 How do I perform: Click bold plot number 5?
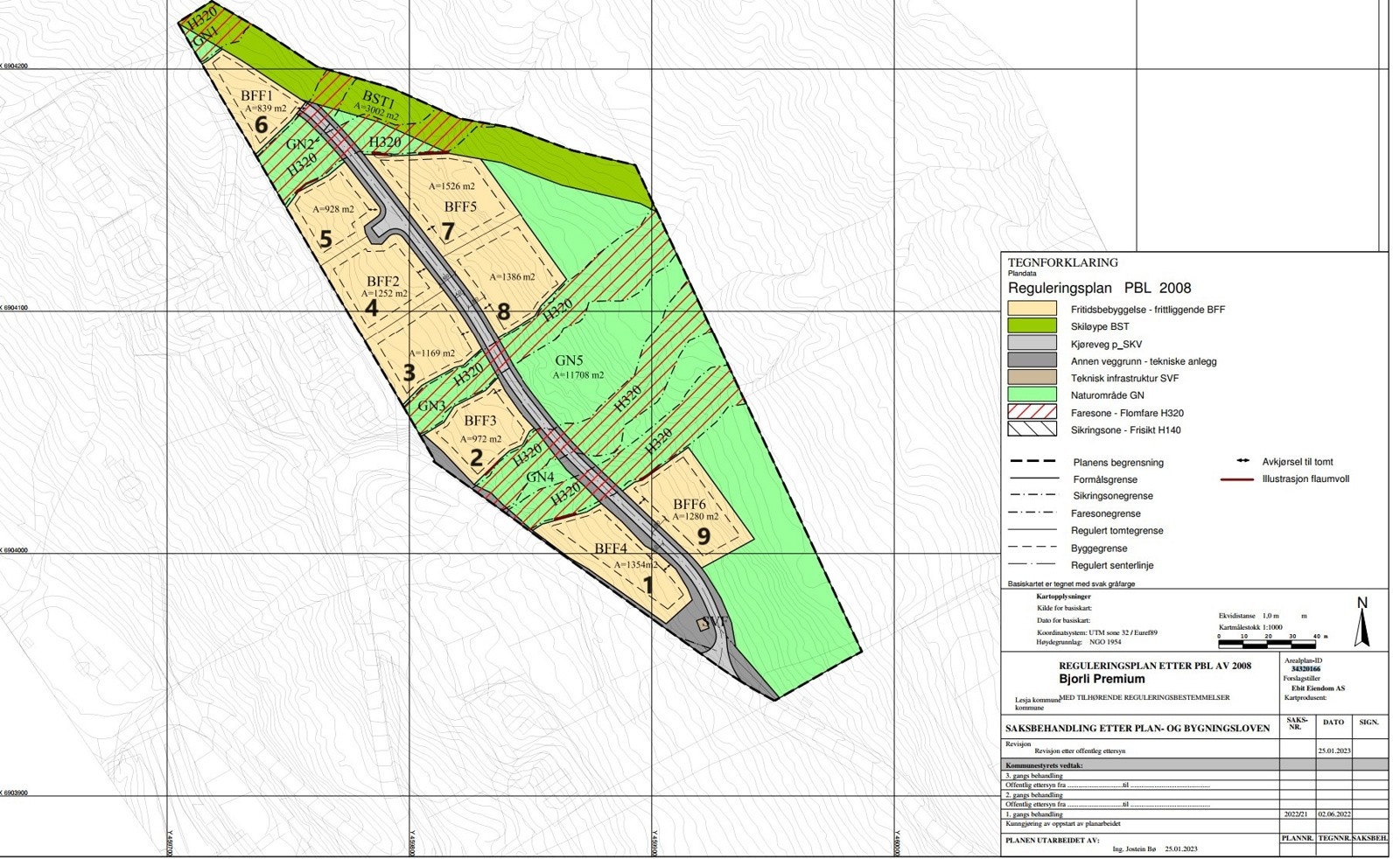tap(325, 239)
